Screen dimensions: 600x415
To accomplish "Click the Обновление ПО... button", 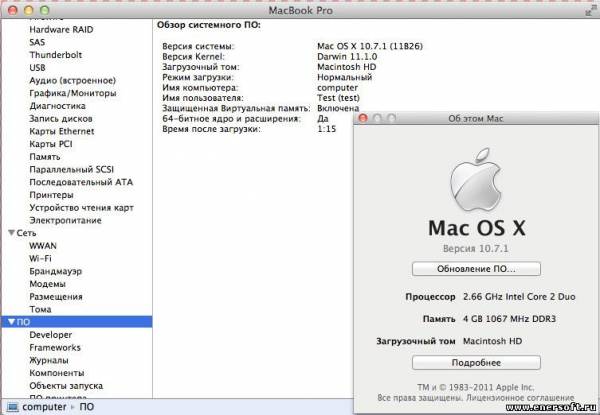I will (476, 269).
